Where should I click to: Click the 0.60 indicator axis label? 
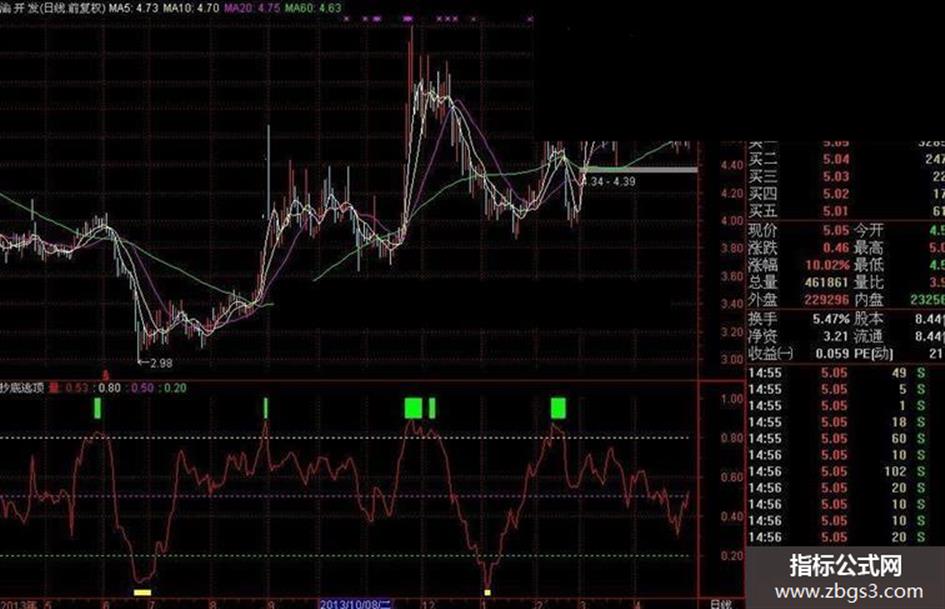point(732,477)
